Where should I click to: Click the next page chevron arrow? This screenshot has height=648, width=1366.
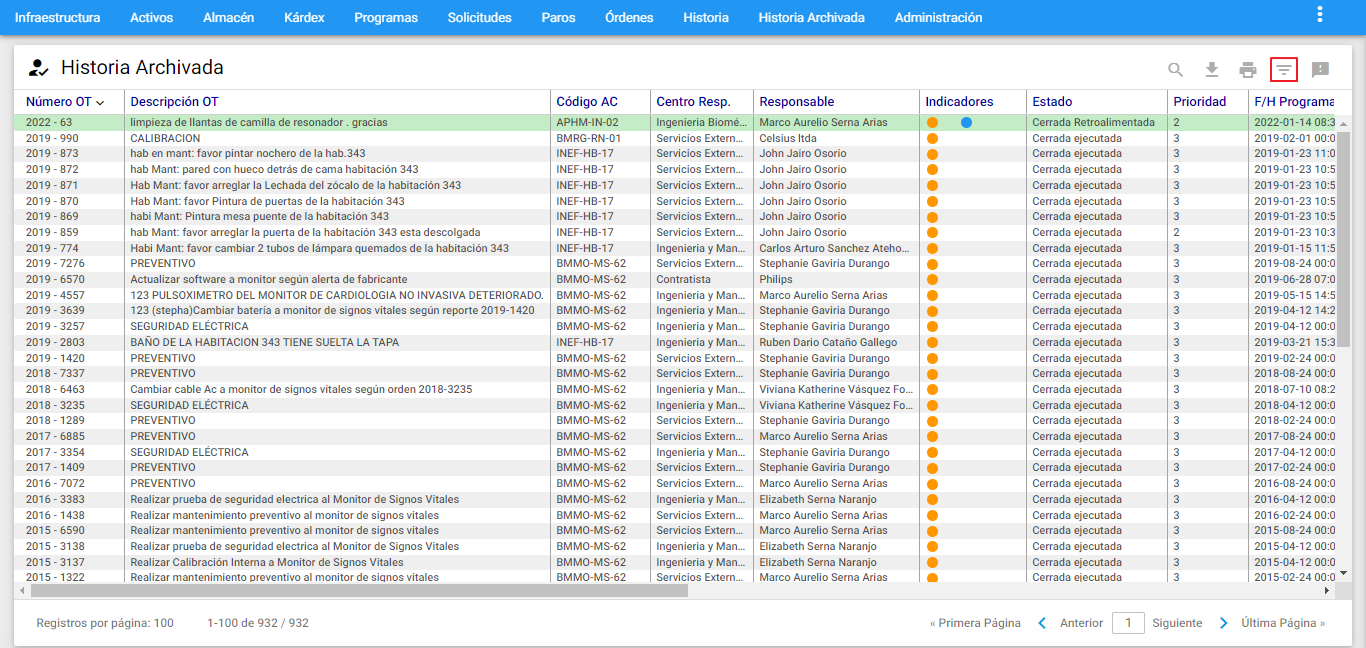coord(1224,623)
